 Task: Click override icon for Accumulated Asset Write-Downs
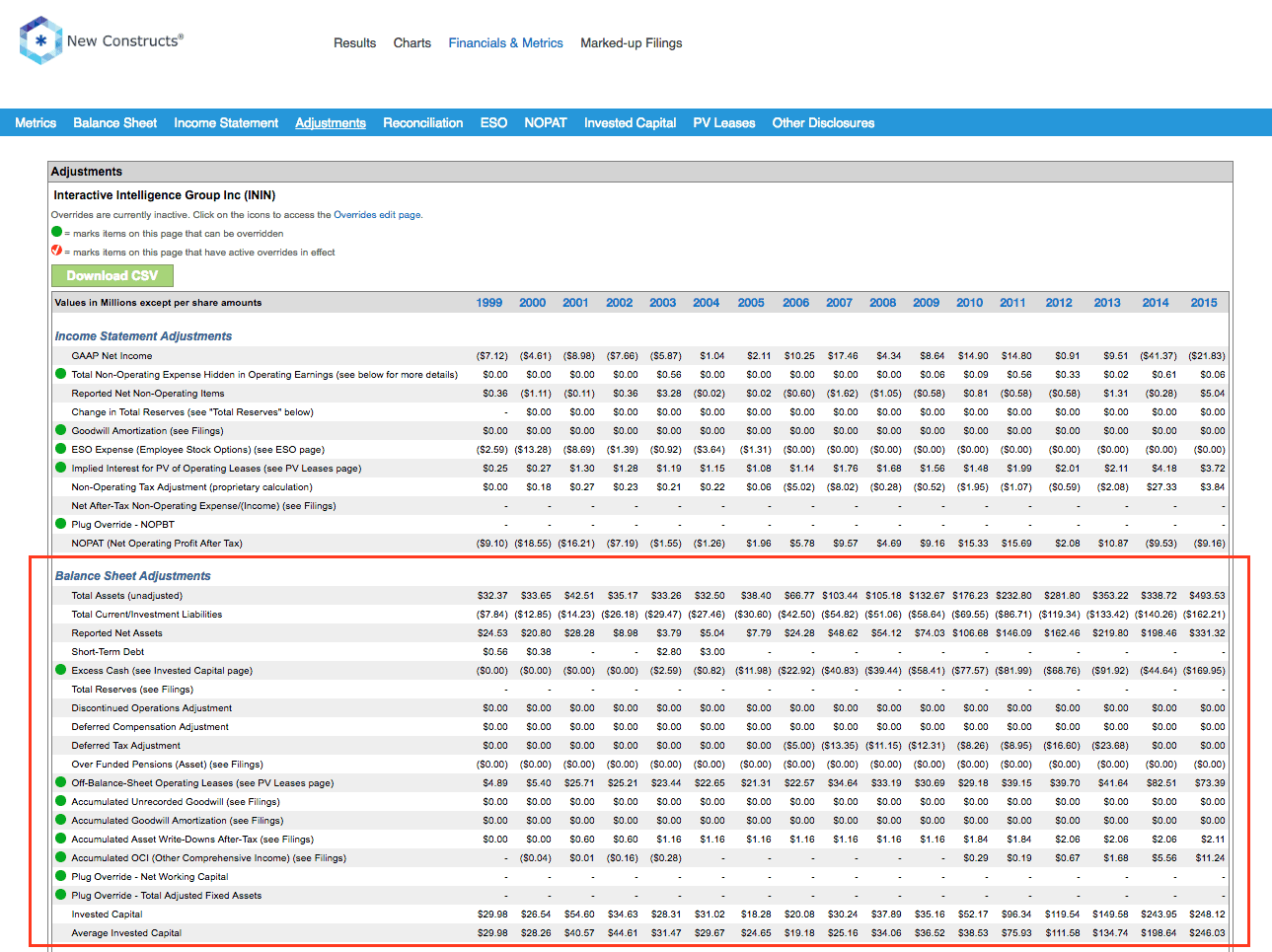pos(60,839)
